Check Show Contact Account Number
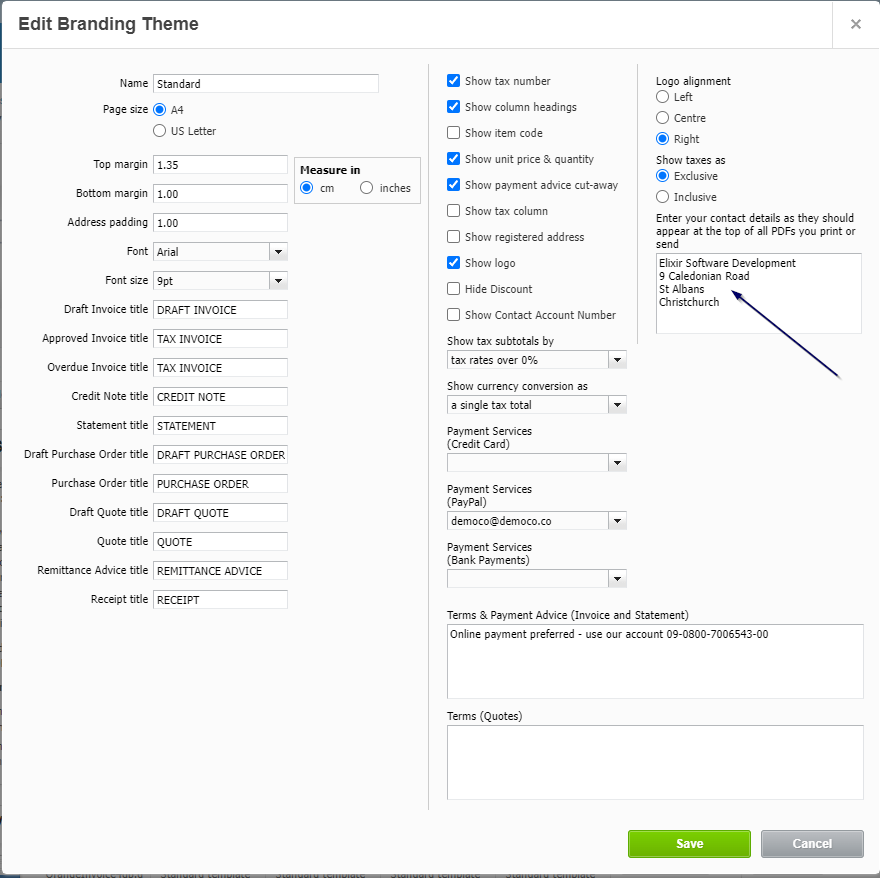The image size is (880, 878). pyautogui.click(x=453, y=315)
